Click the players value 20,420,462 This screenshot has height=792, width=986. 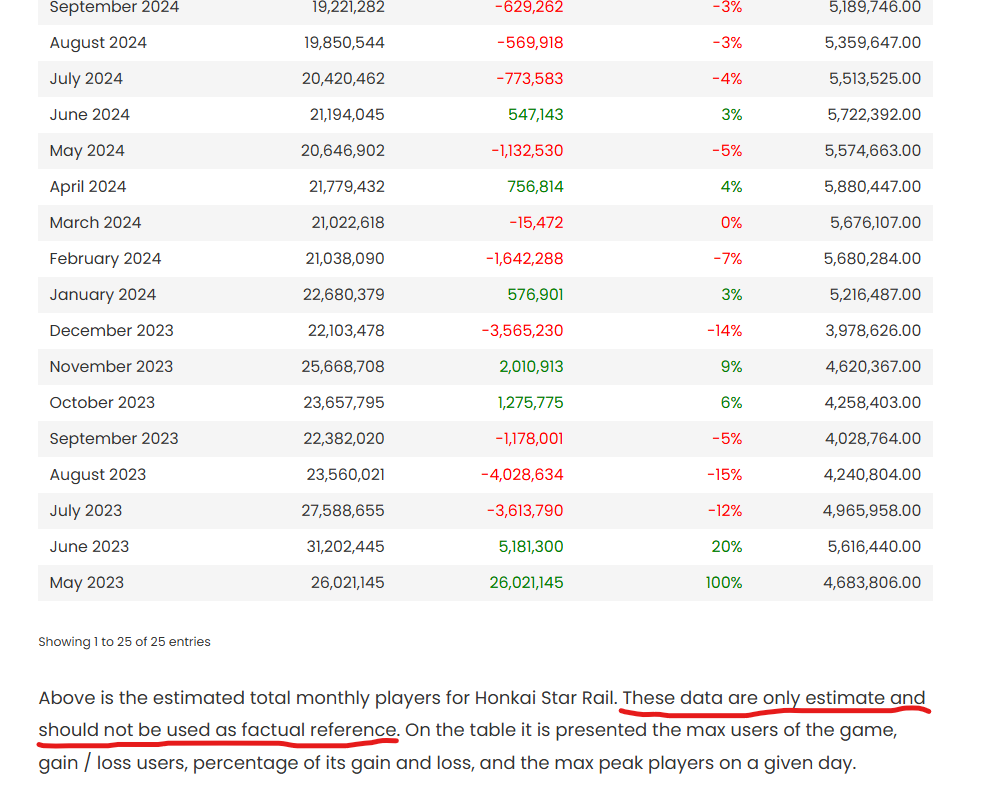[343, 79]
